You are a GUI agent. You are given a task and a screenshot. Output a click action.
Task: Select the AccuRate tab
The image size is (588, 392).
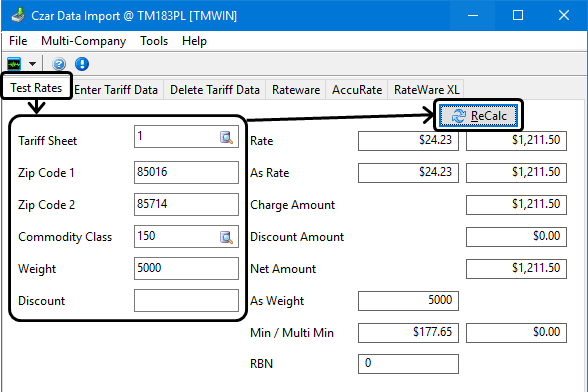357,90
